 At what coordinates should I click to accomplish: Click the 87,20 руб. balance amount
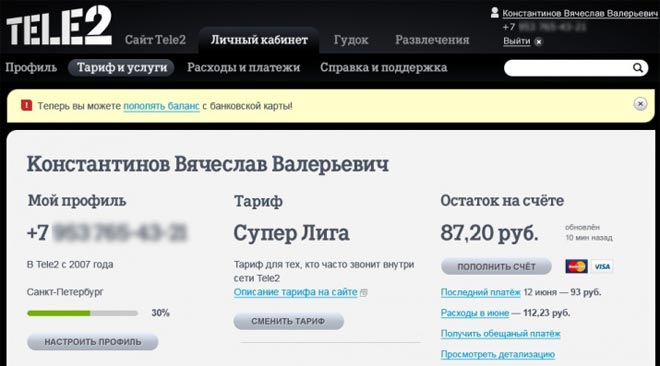click(x=489, y=233)
